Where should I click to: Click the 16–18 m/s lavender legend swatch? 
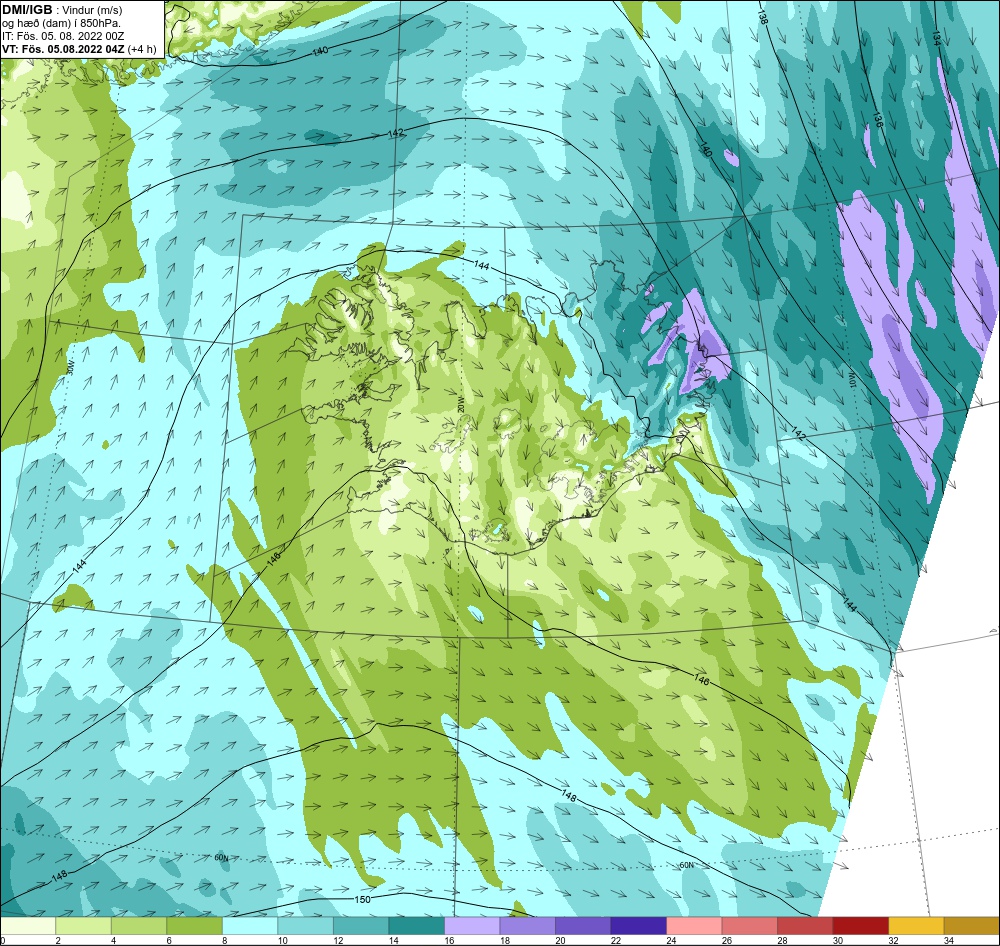(x=472, y=926)
